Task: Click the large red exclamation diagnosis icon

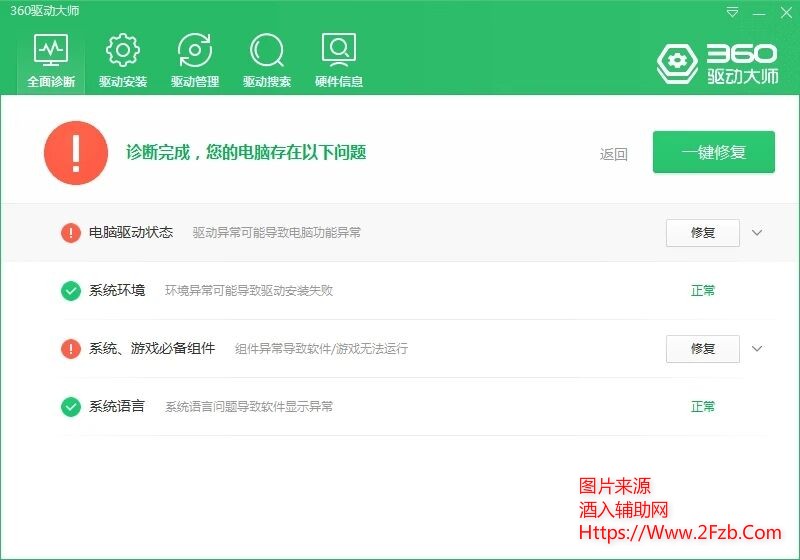Action: (x=76, y=152)
